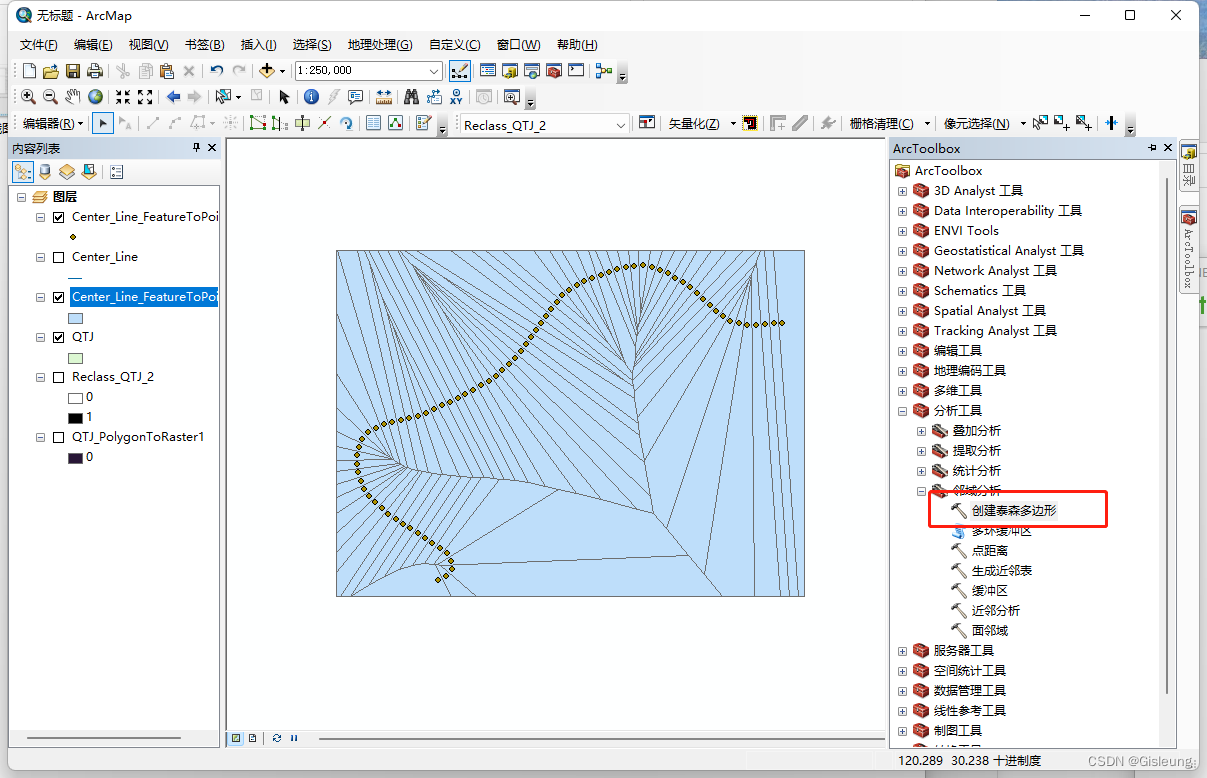
Task: Open the Go To XY tool
Action: click(x=457, y=97)
